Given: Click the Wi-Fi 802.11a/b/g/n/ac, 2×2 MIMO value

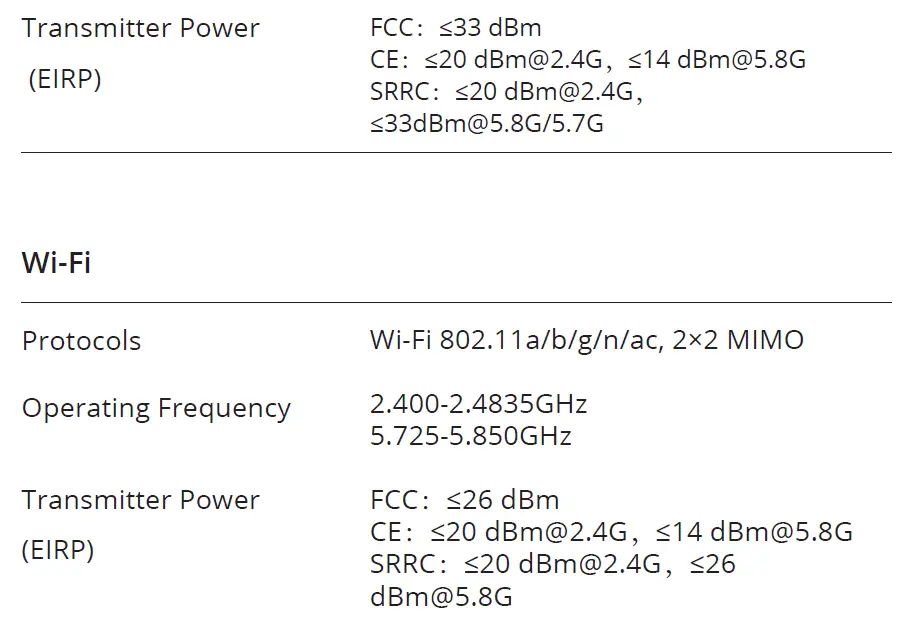Looking at the screenshot, I should (586, 340).
